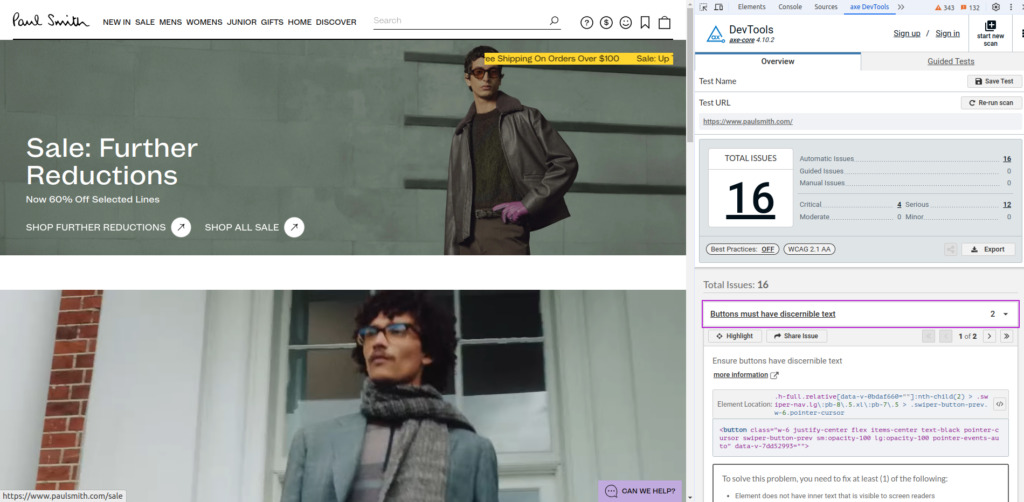This screenshot has height=502, width=1024.
Task: Click the WCAG 2.1 AA standard pill
Action: (x=809, y=249)
